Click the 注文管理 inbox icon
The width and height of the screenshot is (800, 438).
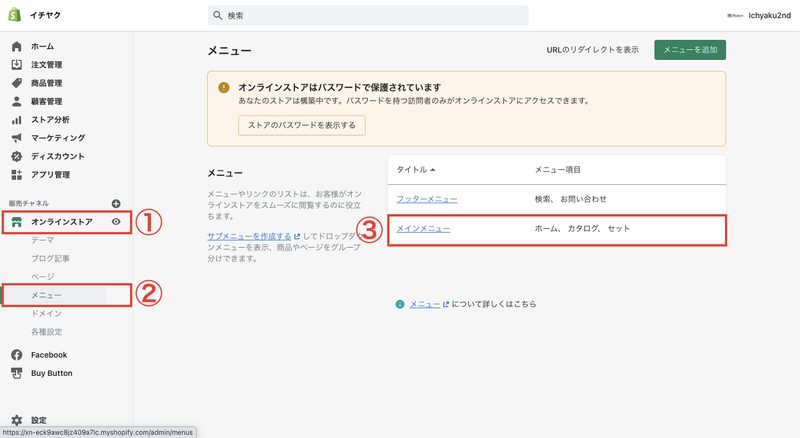17,65
